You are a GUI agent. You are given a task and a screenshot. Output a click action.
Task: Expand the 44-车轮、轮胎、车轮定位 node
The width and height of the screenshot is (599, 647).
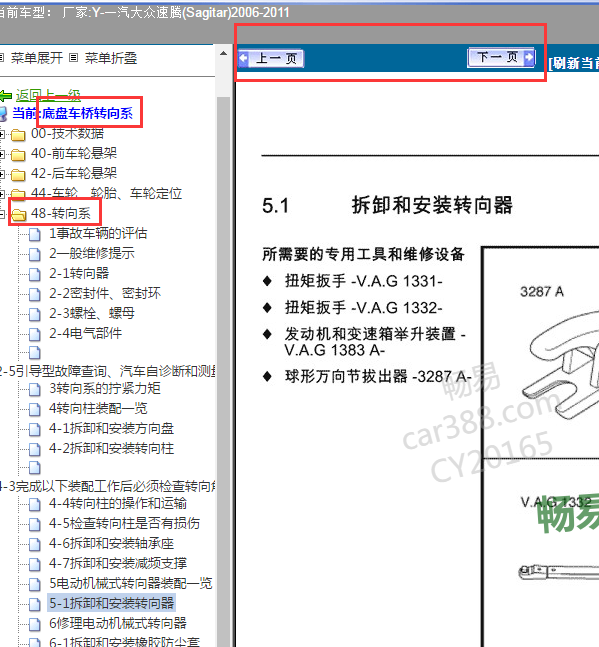tap(2, 194)
